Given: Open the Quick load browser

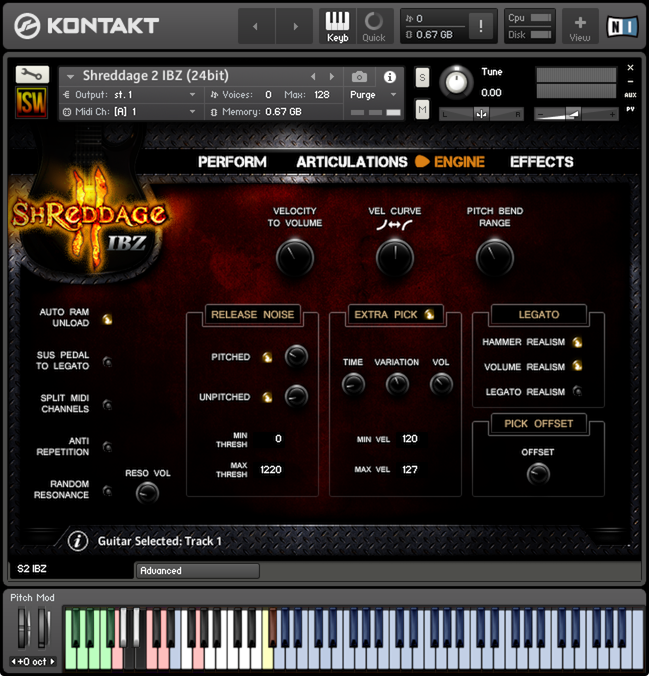Looking at the screenshot, I should 374,26.
